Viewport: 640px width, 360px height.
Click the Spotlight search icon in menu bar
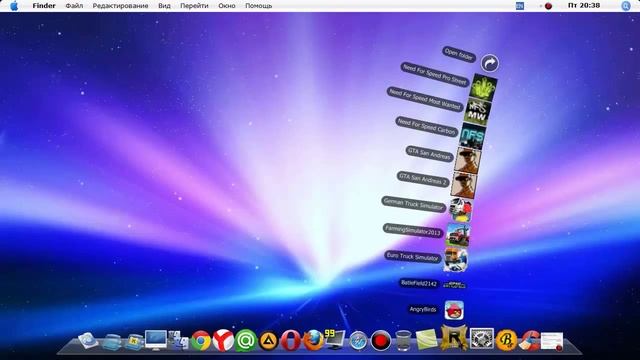click(626, 6)
